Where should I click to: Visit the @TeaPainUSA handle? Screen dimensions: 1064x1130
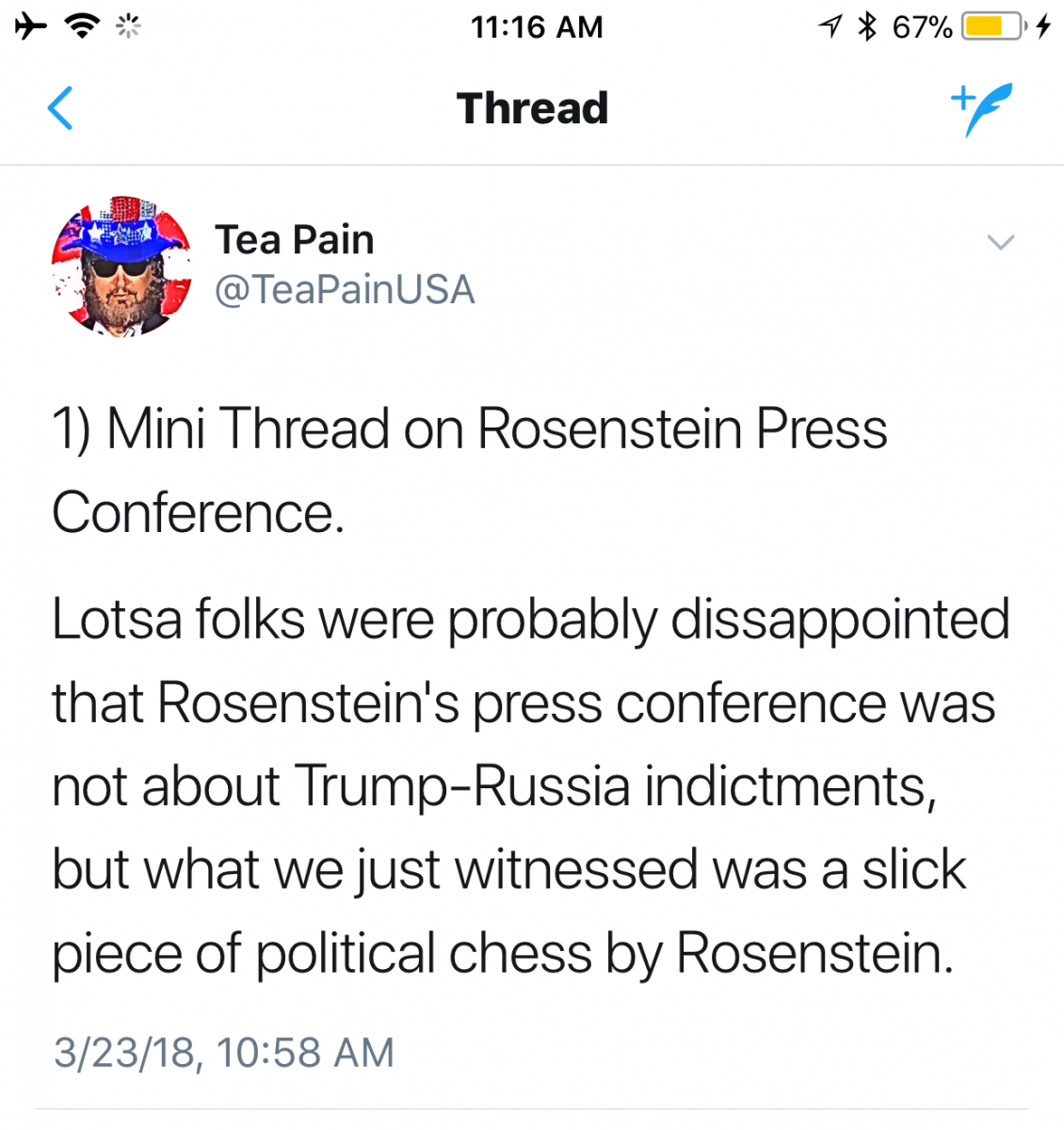[345, 289]
